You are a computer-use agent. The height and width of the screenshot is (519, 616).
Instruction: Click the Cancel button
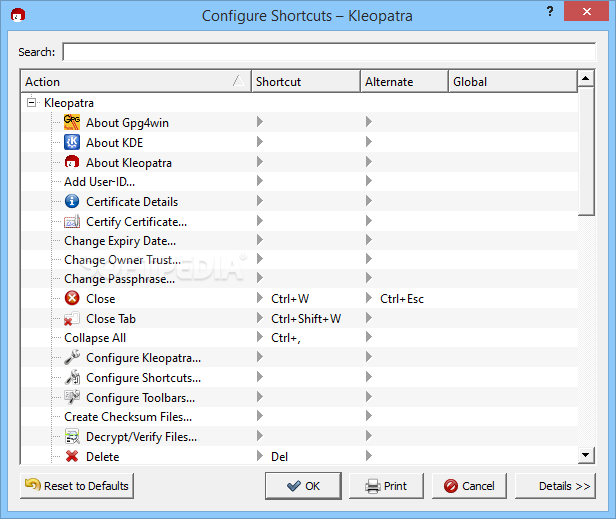pyautogui.click(x=469, y=486)
